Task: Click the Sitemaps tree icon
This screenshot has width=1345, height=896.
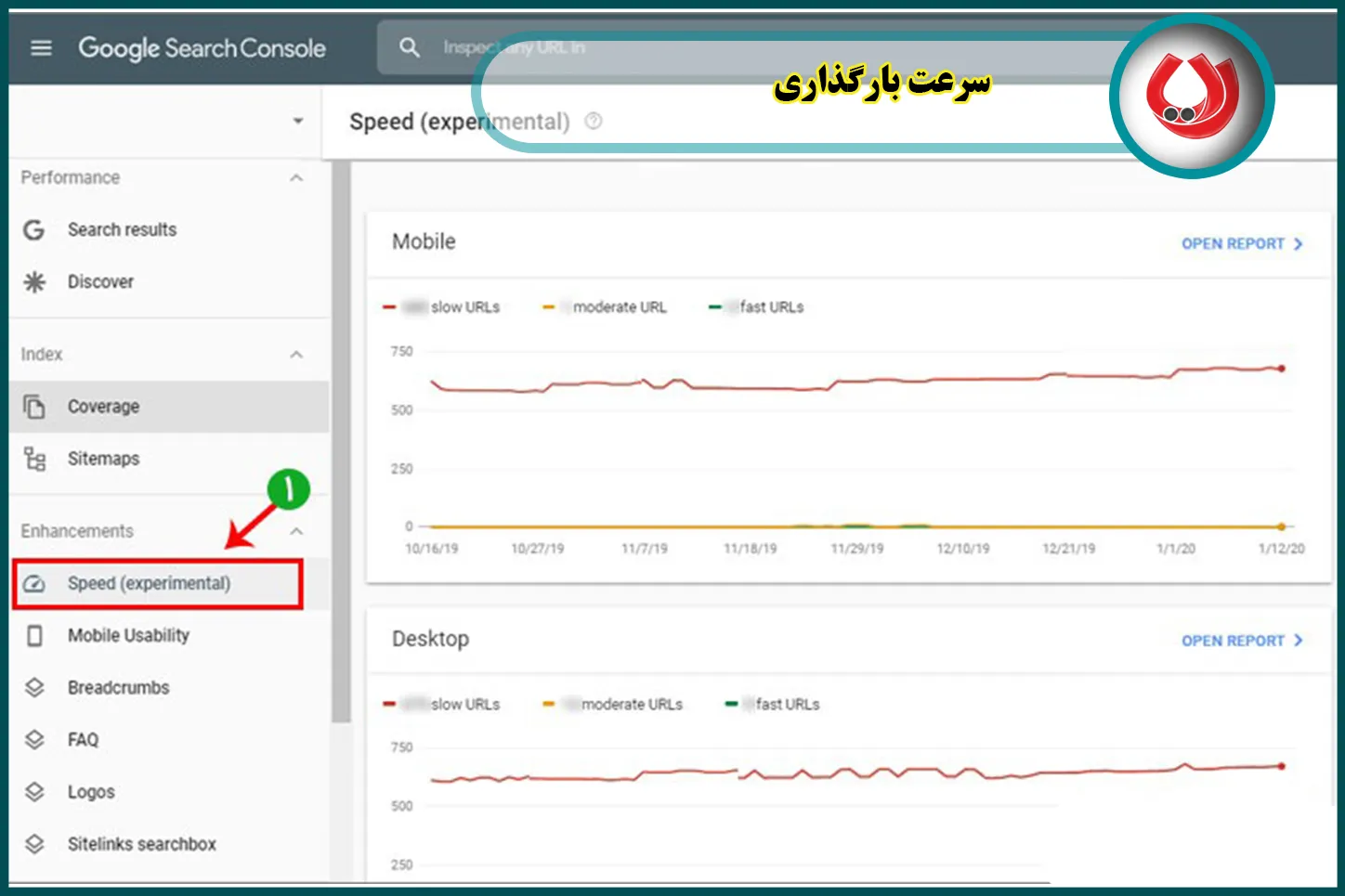Action: click(x=34, y=459)
